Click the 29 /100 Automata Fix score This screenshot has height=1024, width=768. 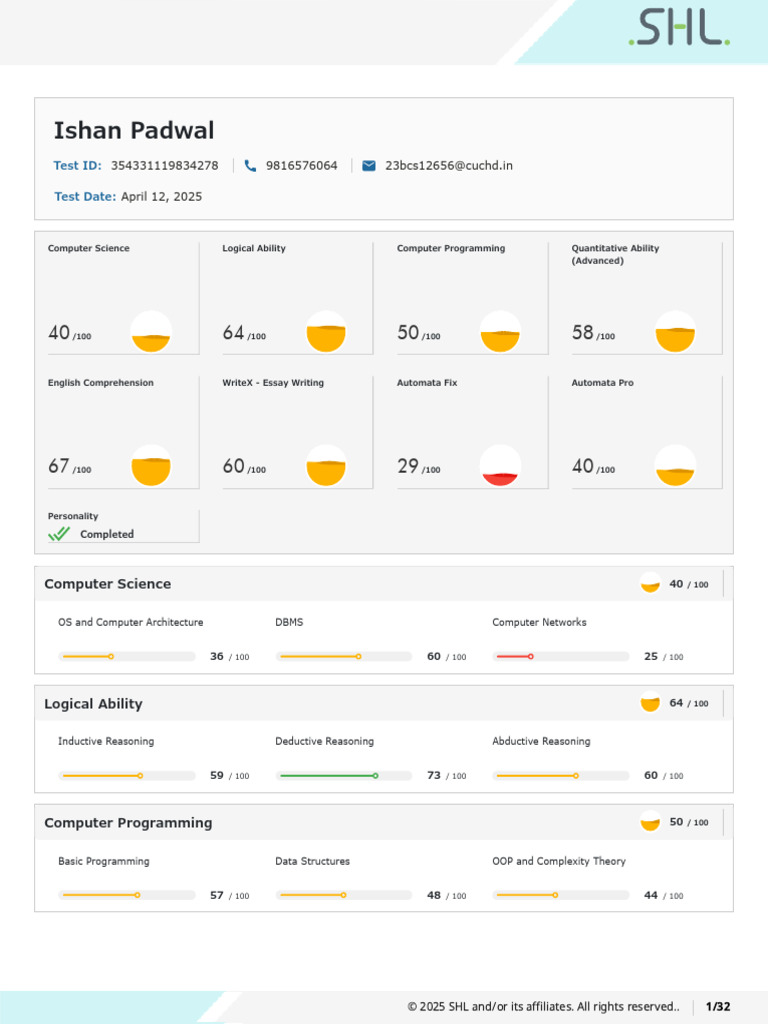419,466
